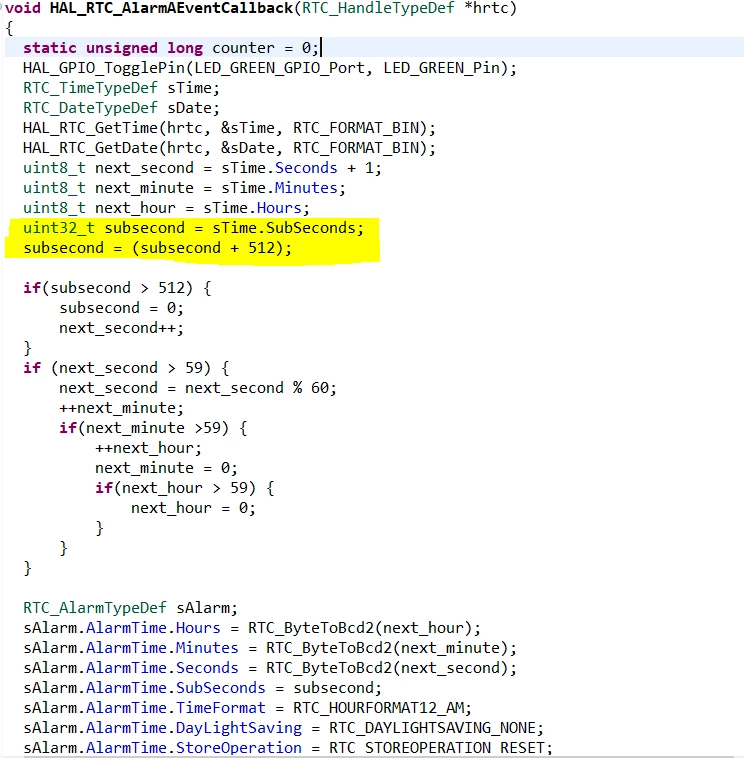Screen dimensions: 744x758
Task: Click the 'if(next_hour > 59)' condition
Action: tap(185, 488)
